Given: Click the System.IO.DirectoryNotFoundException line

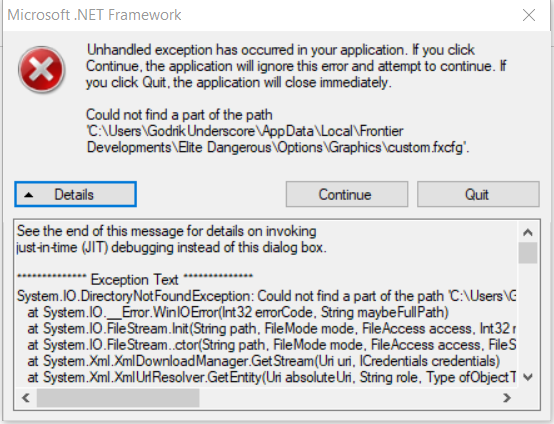Looking at the screenshot, I should (266, 296).
